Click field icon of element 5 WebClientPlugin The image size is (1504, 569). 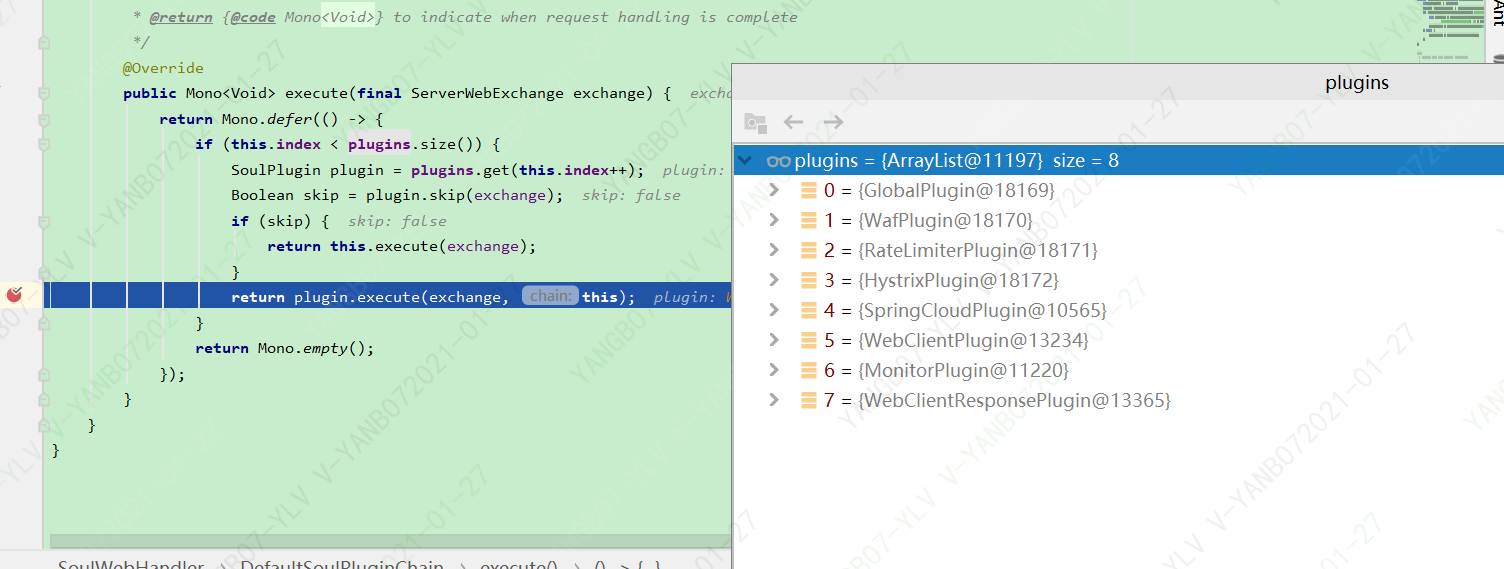809,340
